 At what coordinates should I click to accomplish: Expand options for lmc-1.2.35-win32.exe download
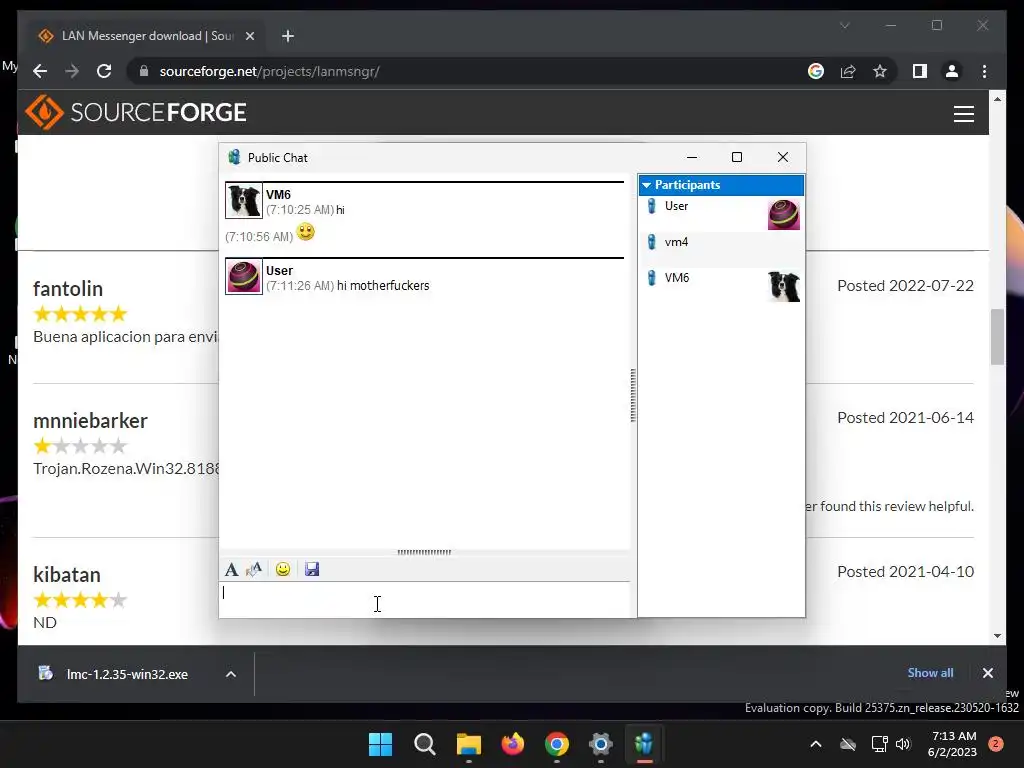(x=231, y=674)
